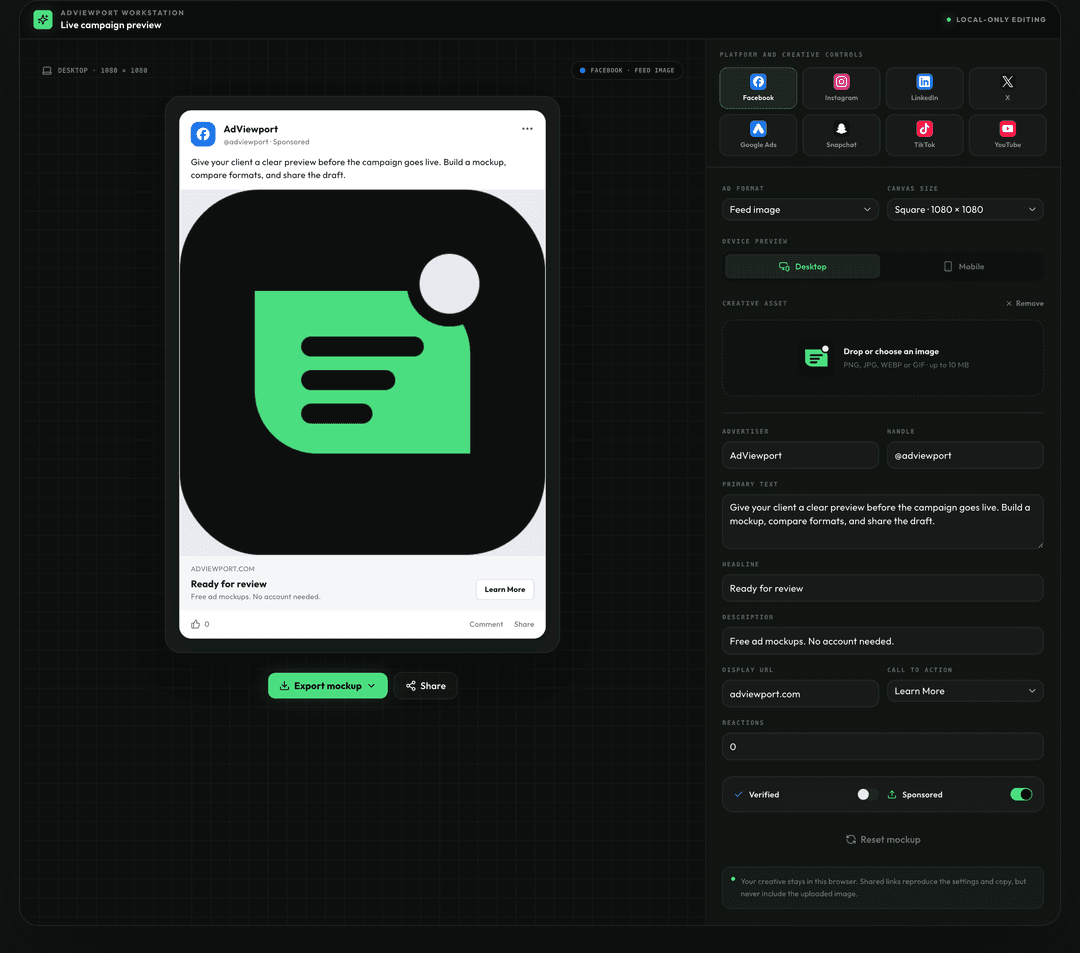Click the green sponsored upload icon
Image resolution: width=1080 pixels, height=953 pixels.
(x=891, y=795)
